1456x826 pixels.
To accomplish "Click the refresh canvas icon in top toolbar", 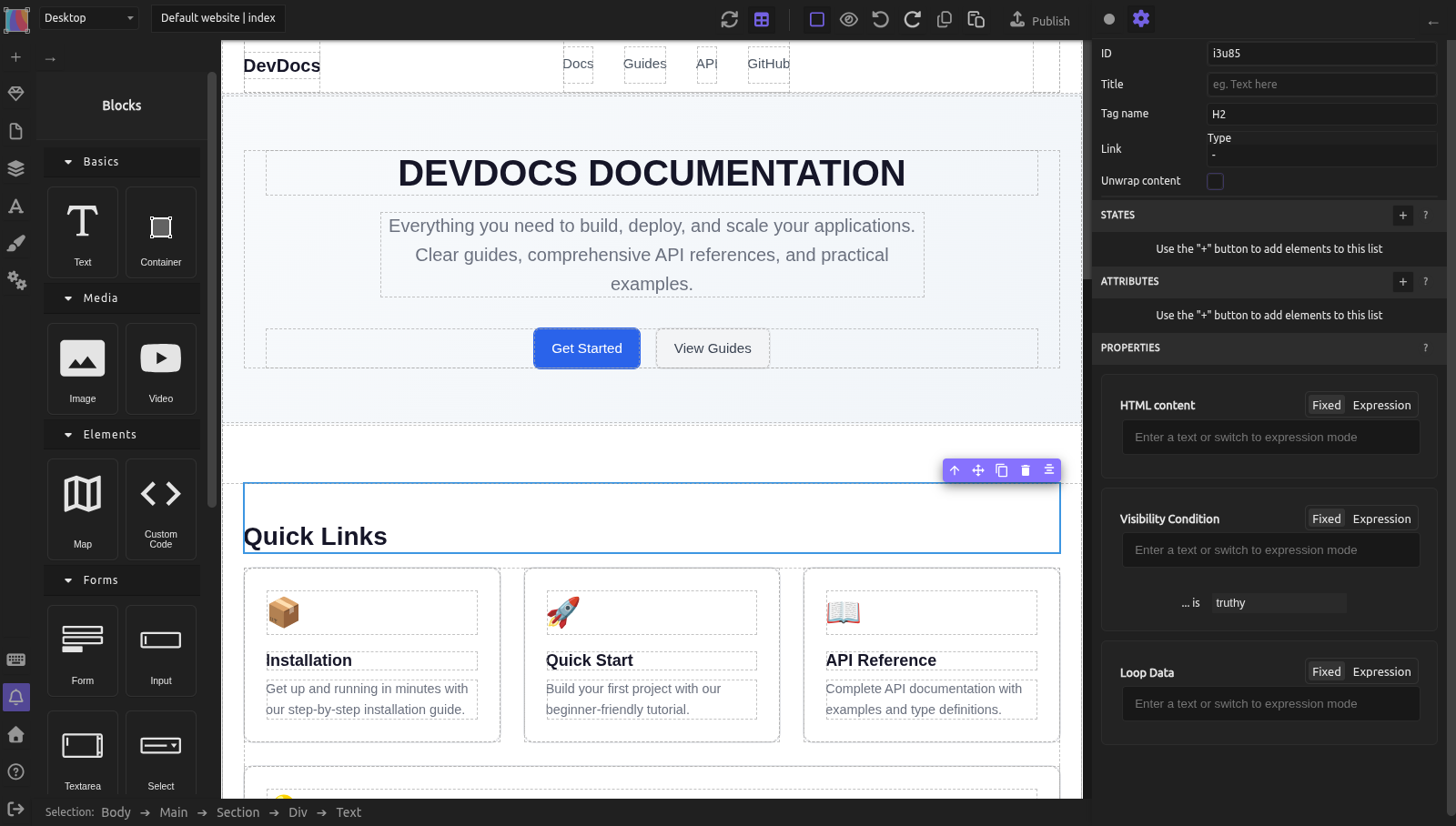I will [730, 19].
